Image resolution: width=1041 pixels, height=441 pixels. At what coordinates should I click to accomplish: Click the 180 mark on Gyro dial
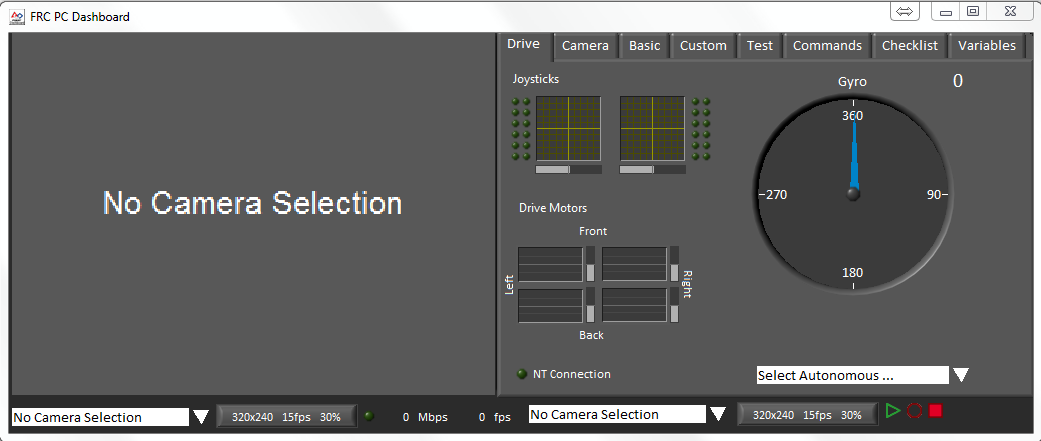coord(852,273)
